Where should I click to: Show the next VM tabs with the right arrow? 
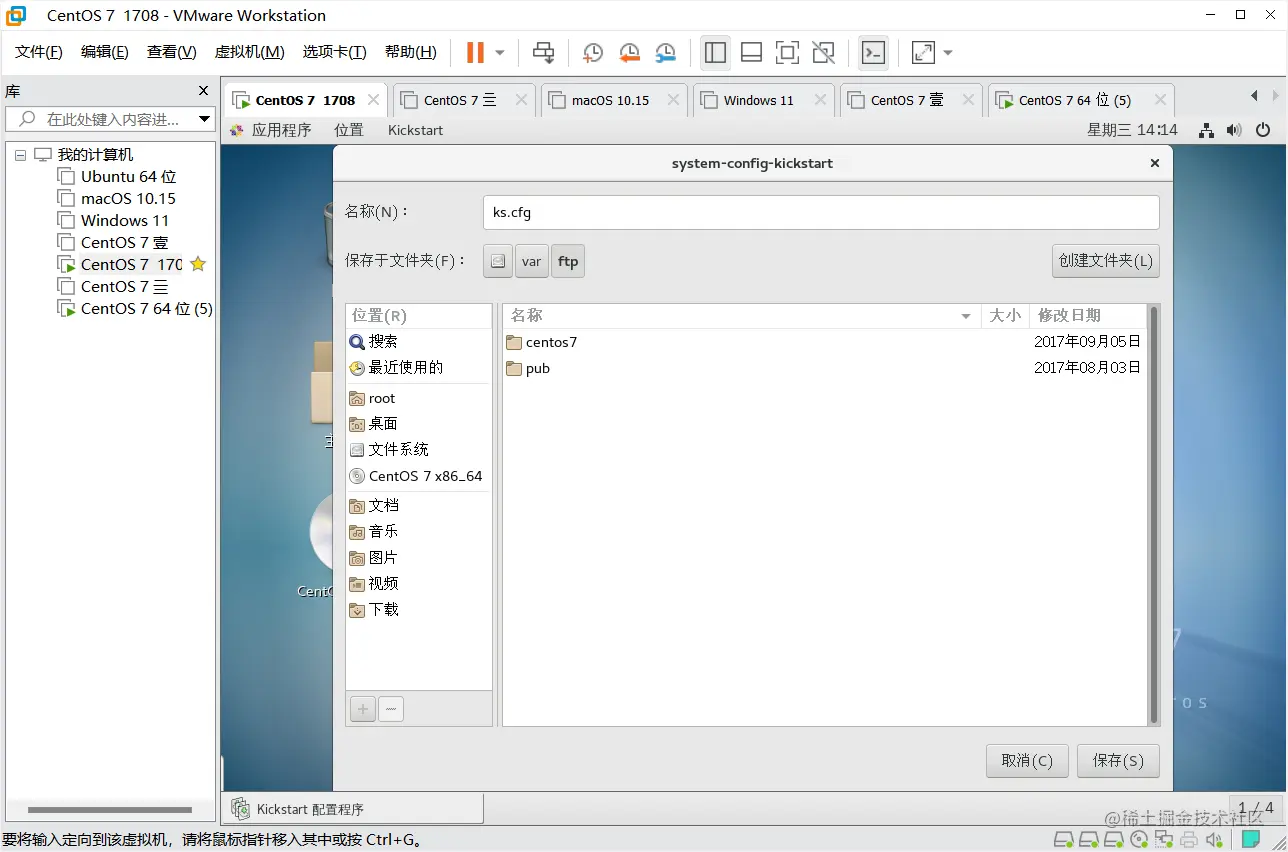[x=1276, y=96]
